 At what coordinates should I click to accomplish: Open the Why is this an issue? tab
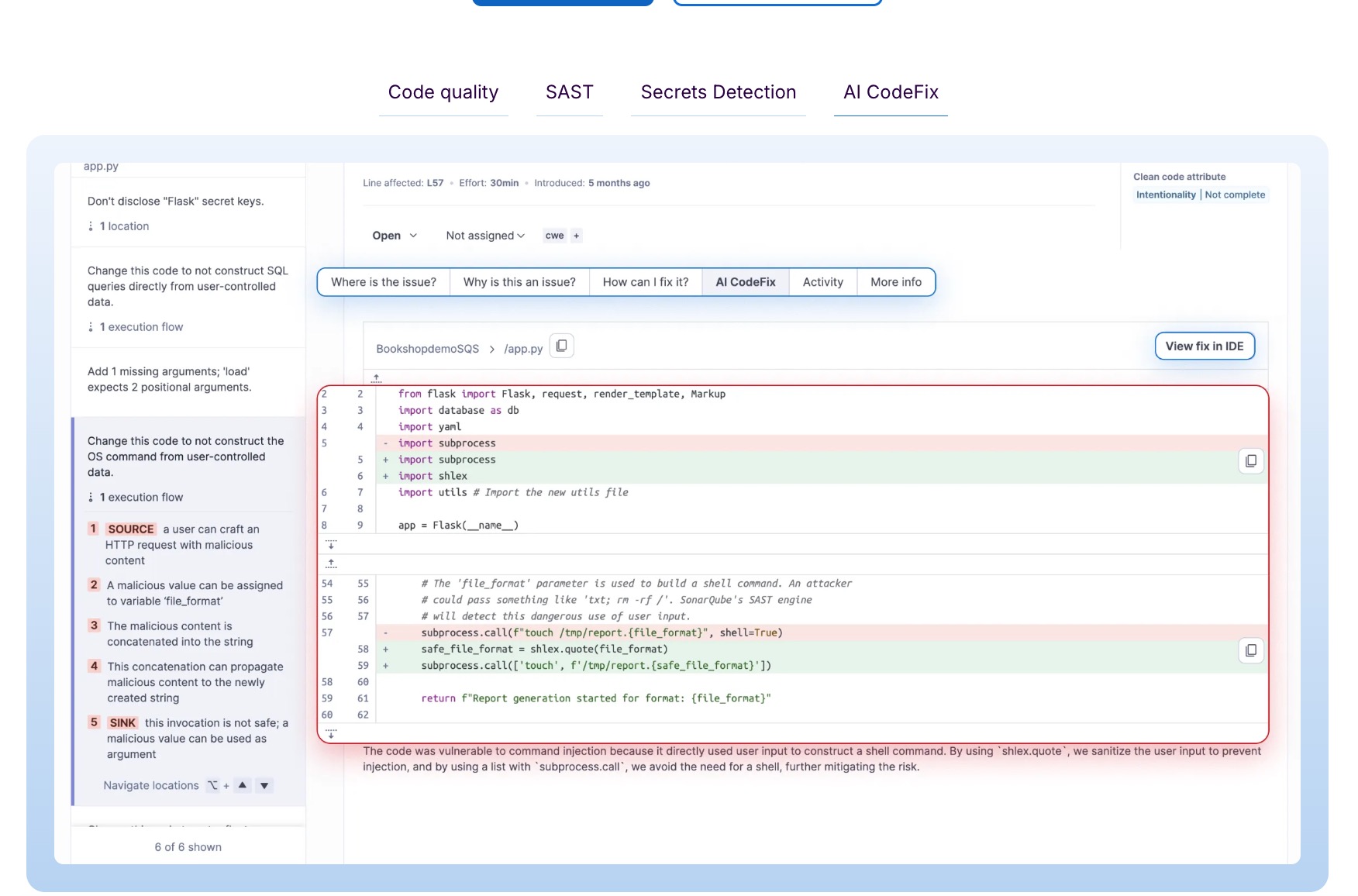pyautogui.click(x=519, y=282)
